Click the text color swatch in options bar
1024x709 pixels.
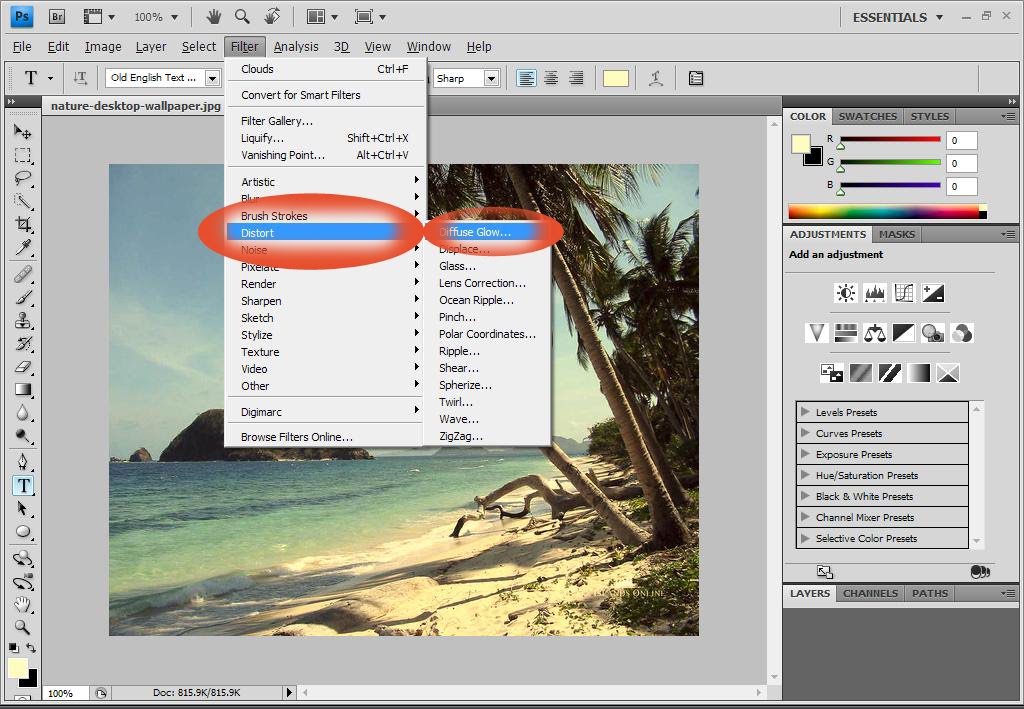point(615,78)
